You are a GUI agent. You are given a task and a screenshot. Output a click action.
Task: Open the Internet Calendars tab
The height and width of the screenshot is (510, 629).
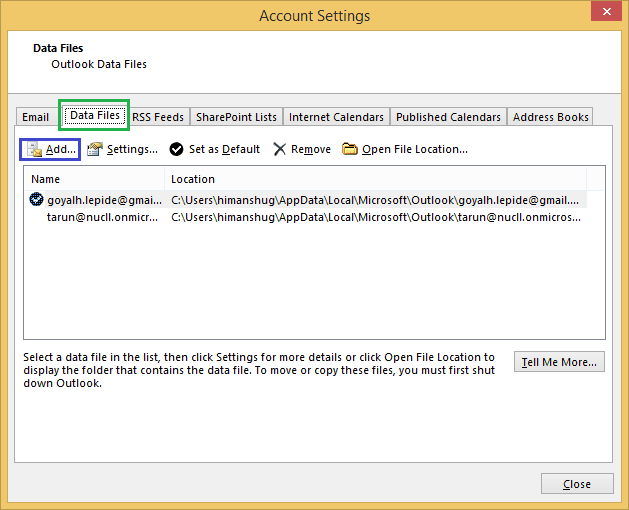(336, 117)
